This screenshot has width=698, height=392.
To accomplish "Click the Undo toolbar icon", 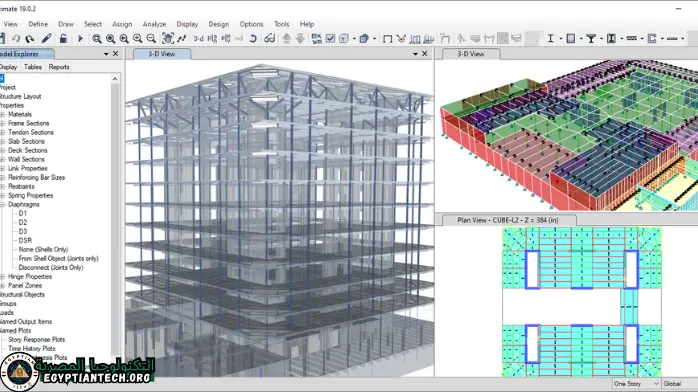I will [x=16, y=39].
